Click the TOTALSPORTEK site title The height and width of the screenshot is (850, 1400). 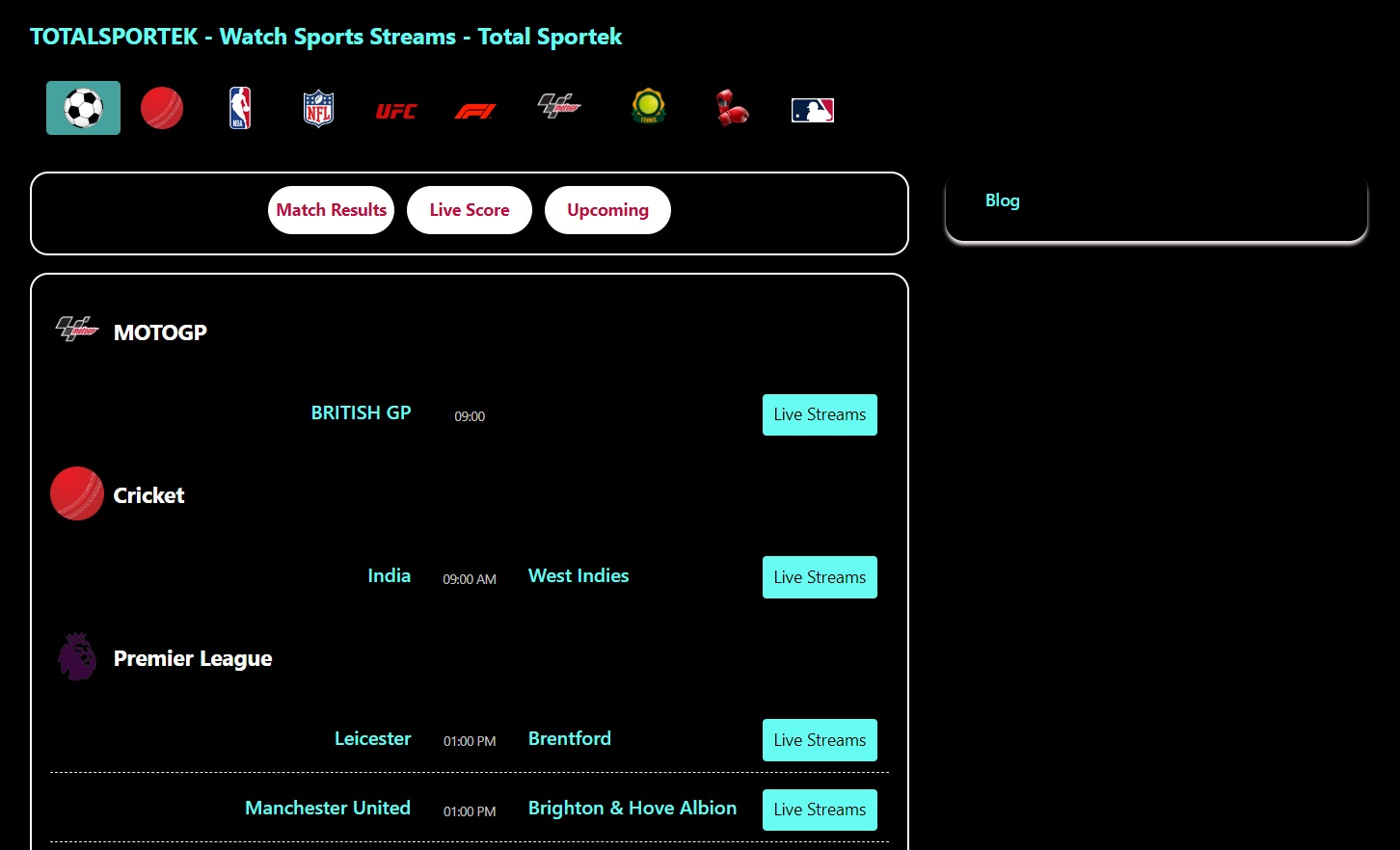[x=326, y=37]
